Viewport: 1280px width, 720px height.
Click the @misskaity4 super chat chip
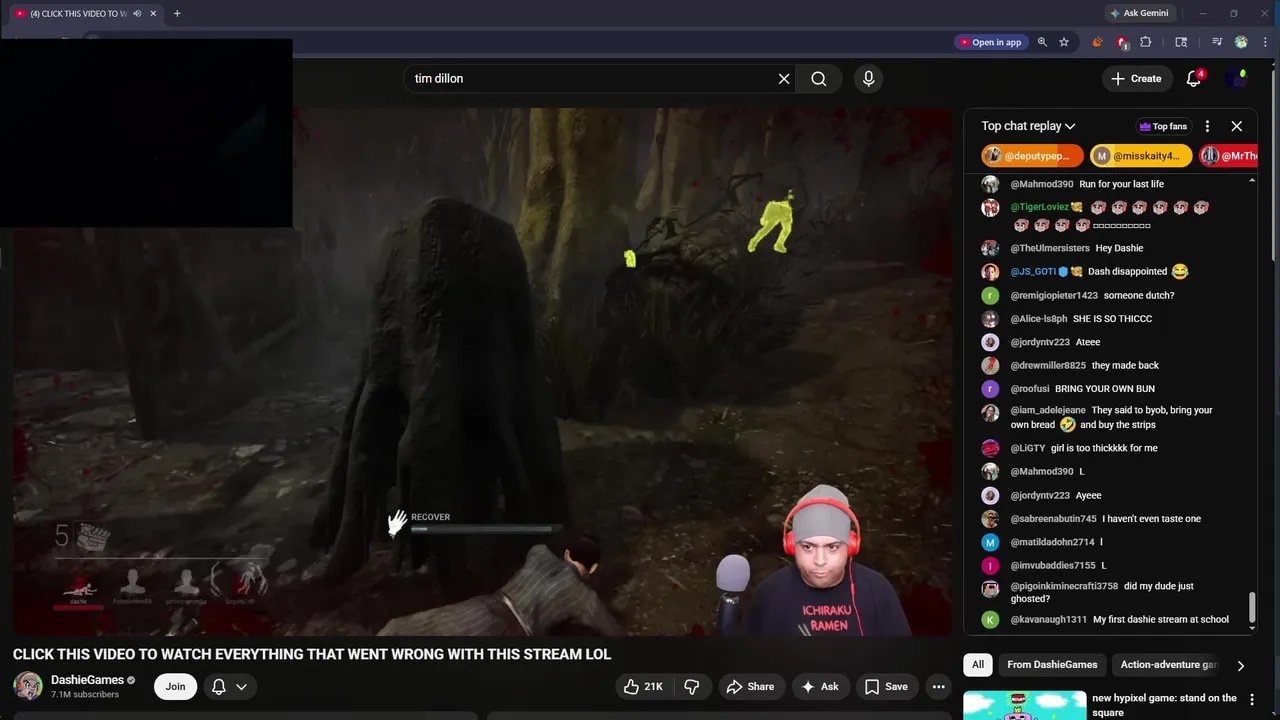tap(1141, 156)
